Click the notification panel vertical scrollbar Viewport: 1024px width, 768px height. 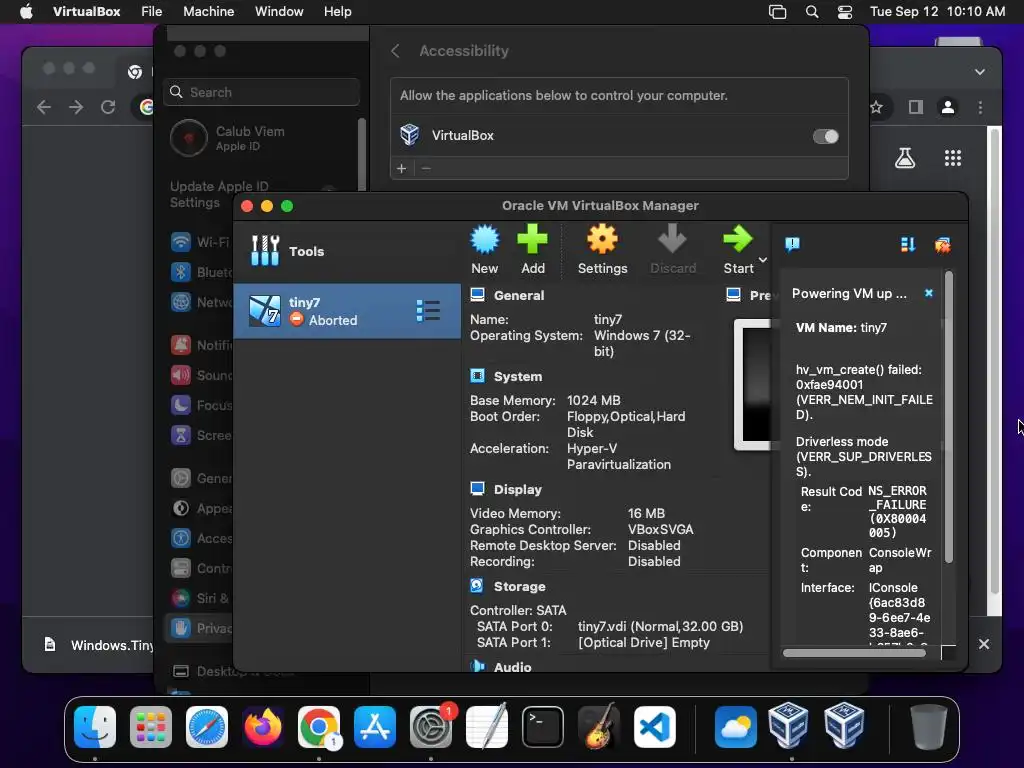tap(949, 418)
